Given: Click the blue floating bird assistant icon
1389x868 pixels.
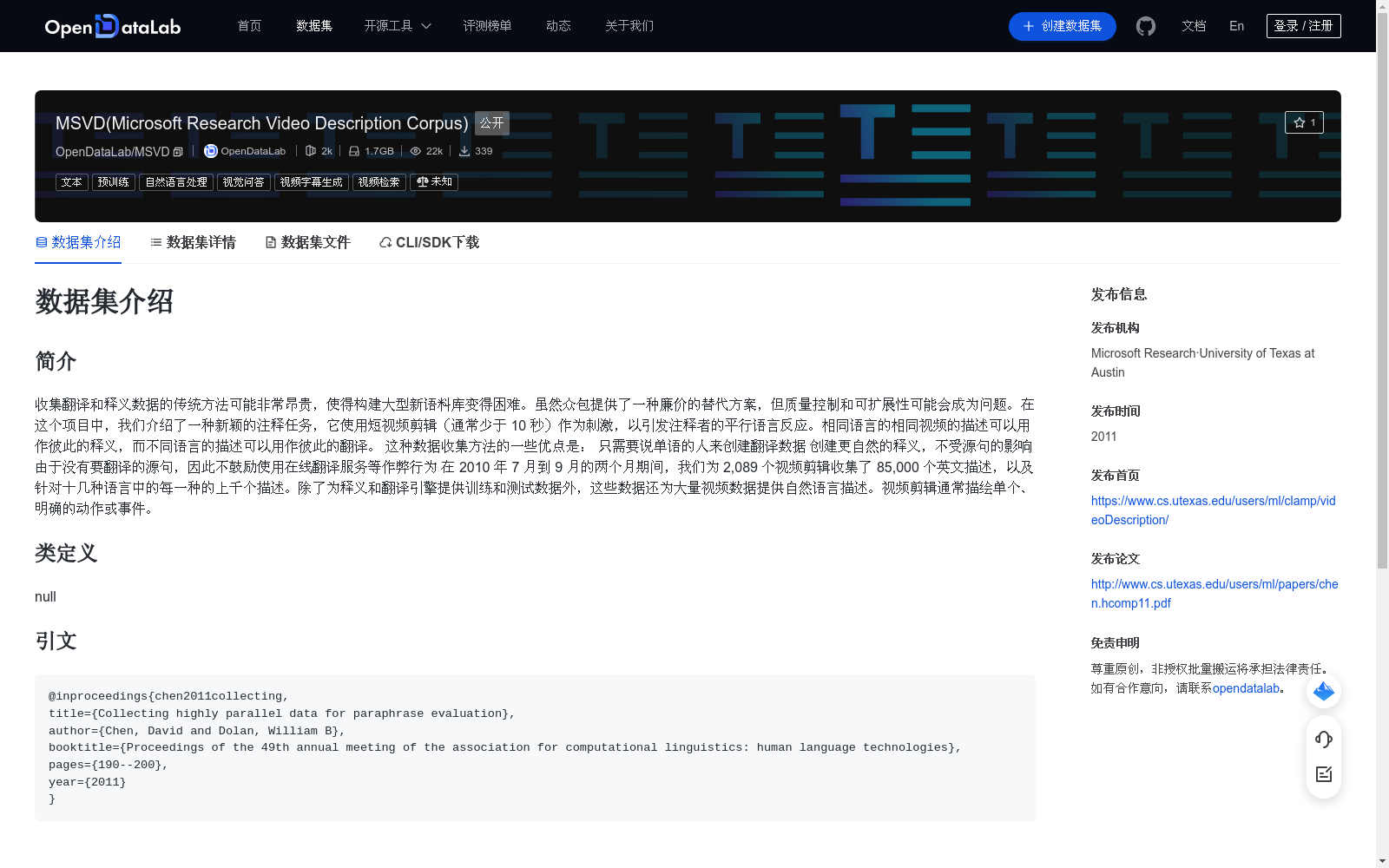Looking at the screenshot, I should click(x=1324, y=691).
